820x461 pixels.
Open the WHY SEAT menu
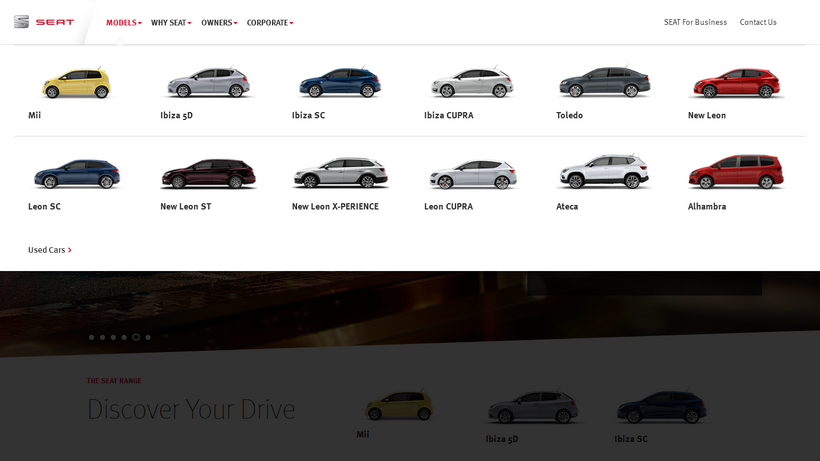click(171, 22)
